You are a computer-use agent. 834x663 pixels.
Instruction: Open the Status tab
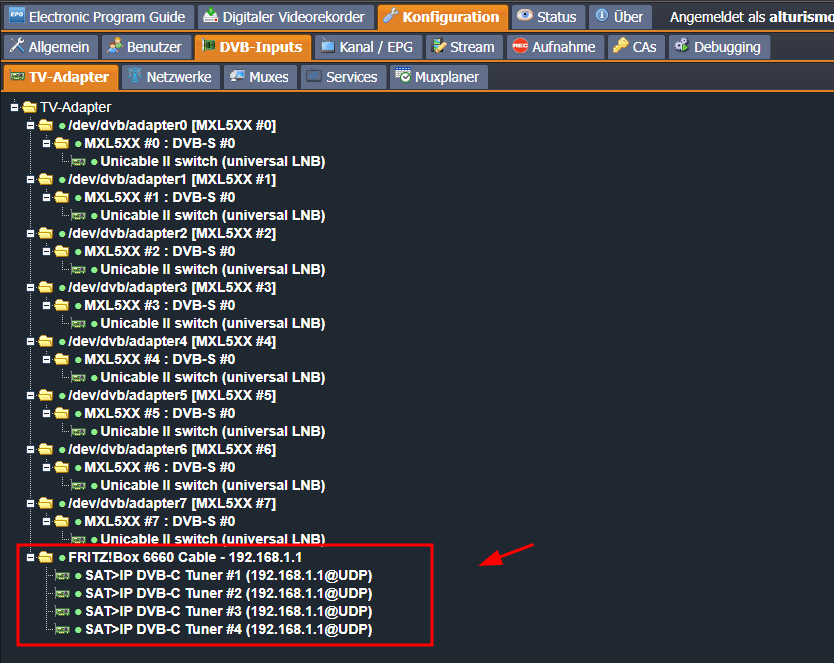548,17
